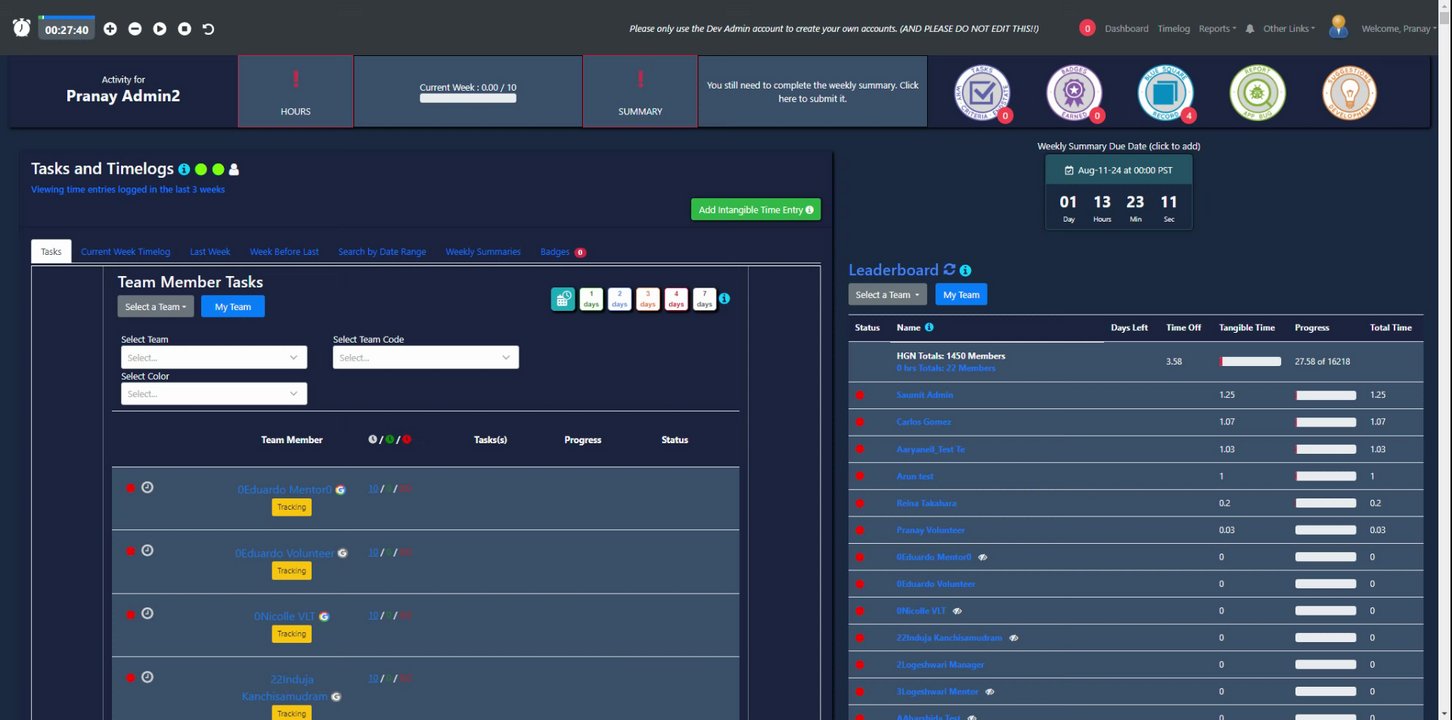Reset the timer with the circular arrow icon
Screen dimensions: 1452x720
(x=208, y=29)
